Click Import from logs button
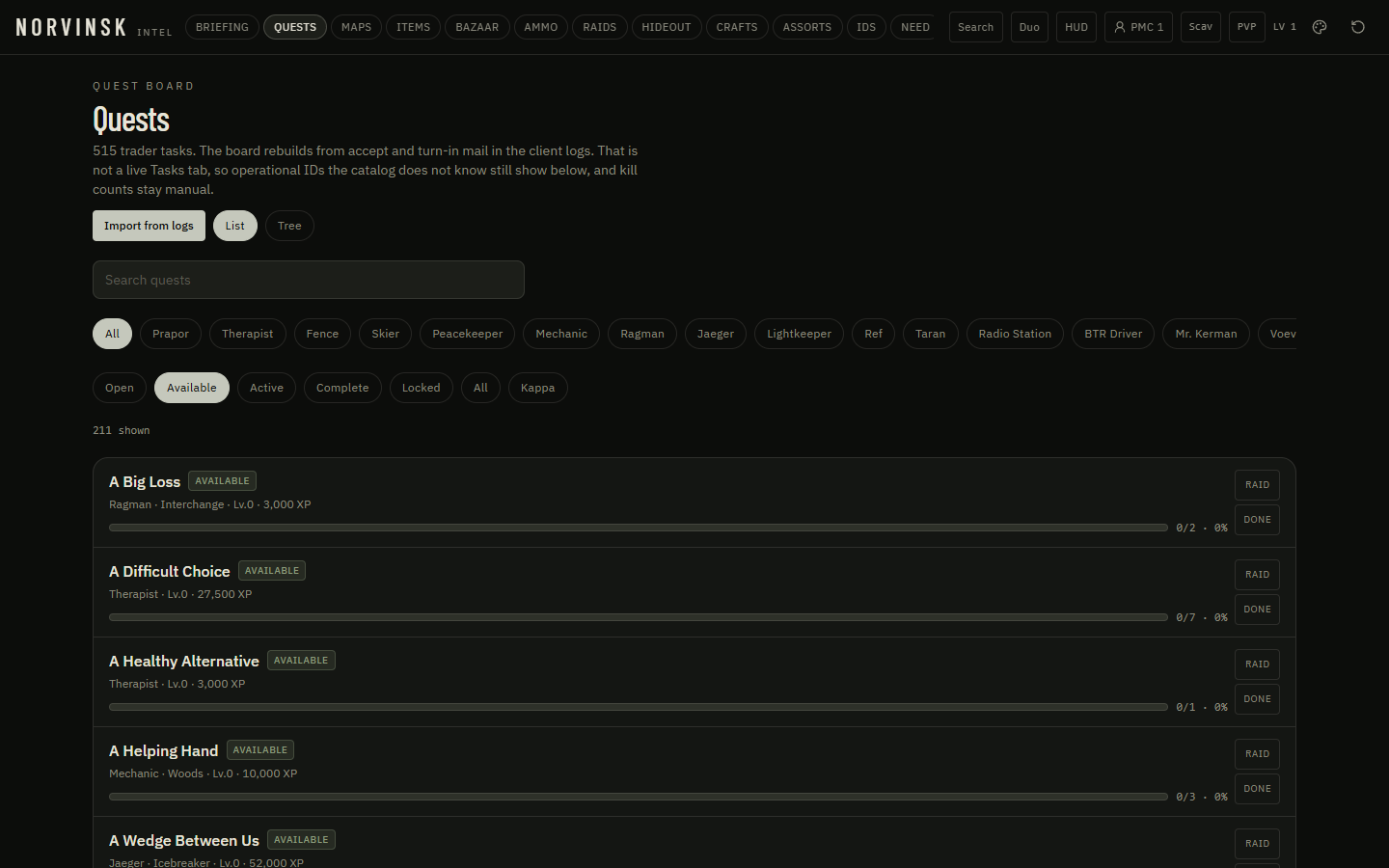Viewport: 1389px width, 868px height. tap(149, 226)
